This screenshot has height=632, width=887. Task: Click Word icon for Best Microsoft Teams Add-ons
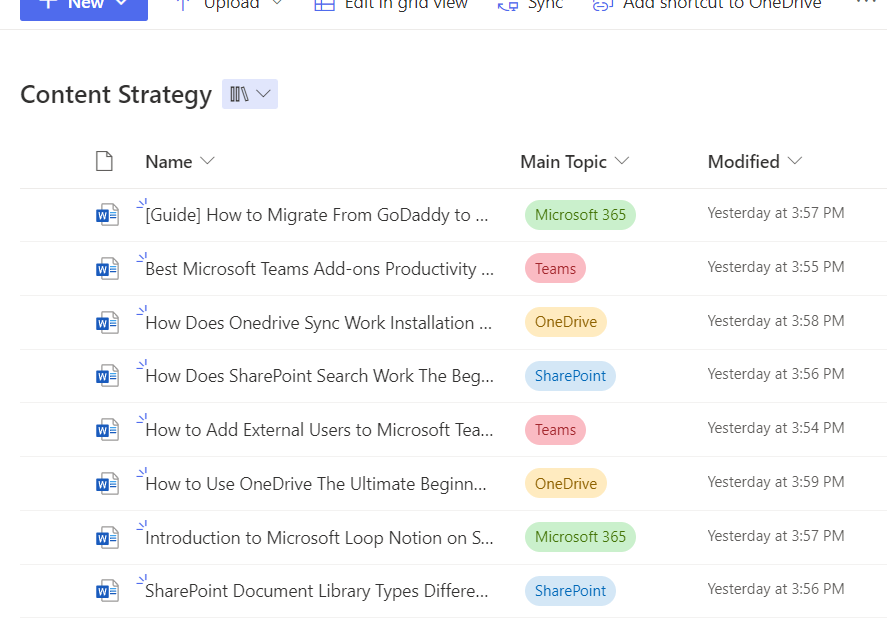coord(107,269)
